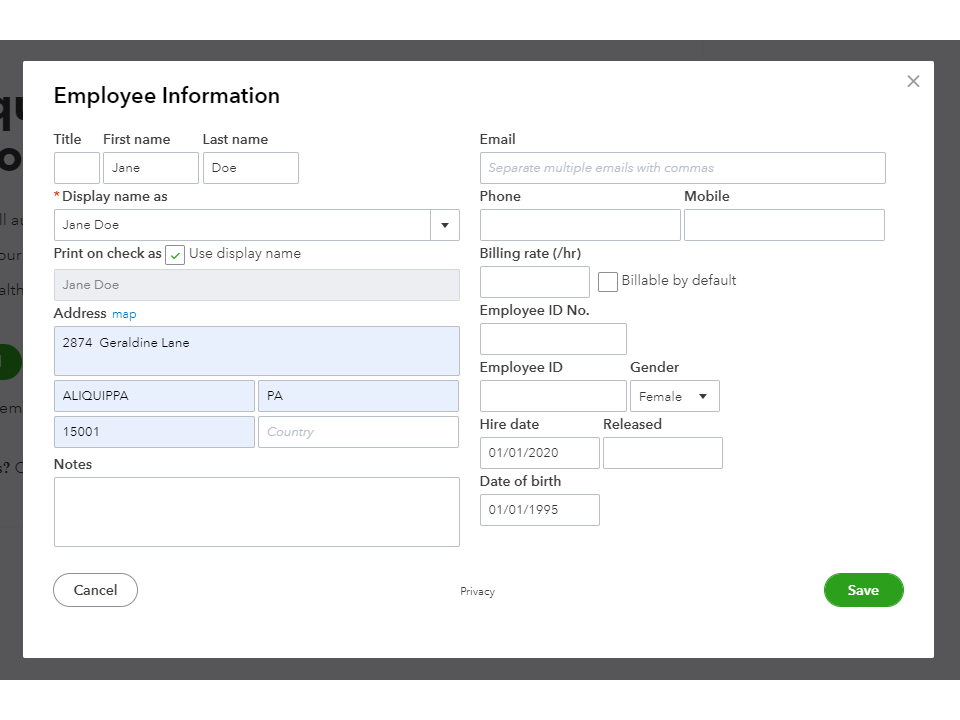Screen dimensions: 960x720
Task: Click the Hire date field
Action: [540, 453]
